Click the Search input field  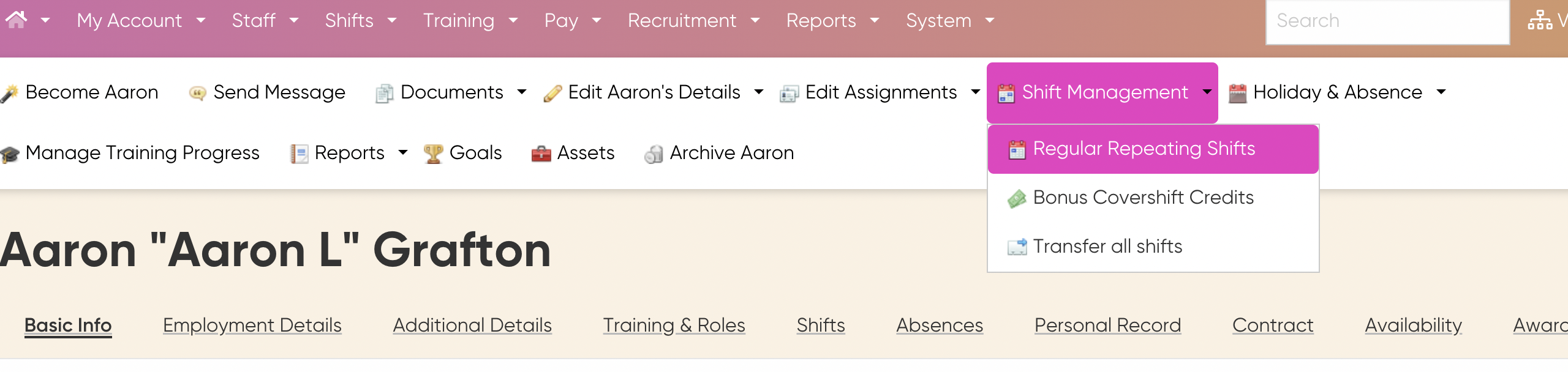1387,21
